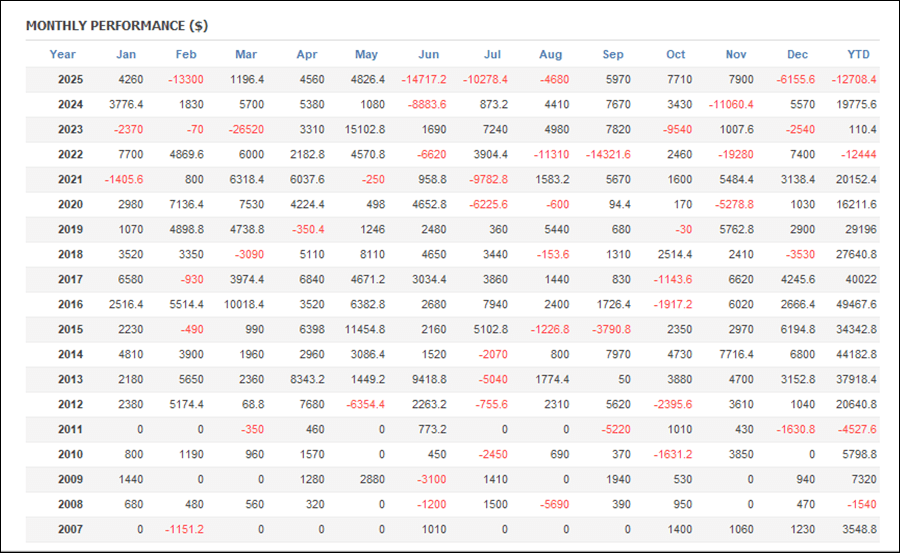
Task: Click the Sep column header
Action: pyautogui.click(x=613, y=54)
